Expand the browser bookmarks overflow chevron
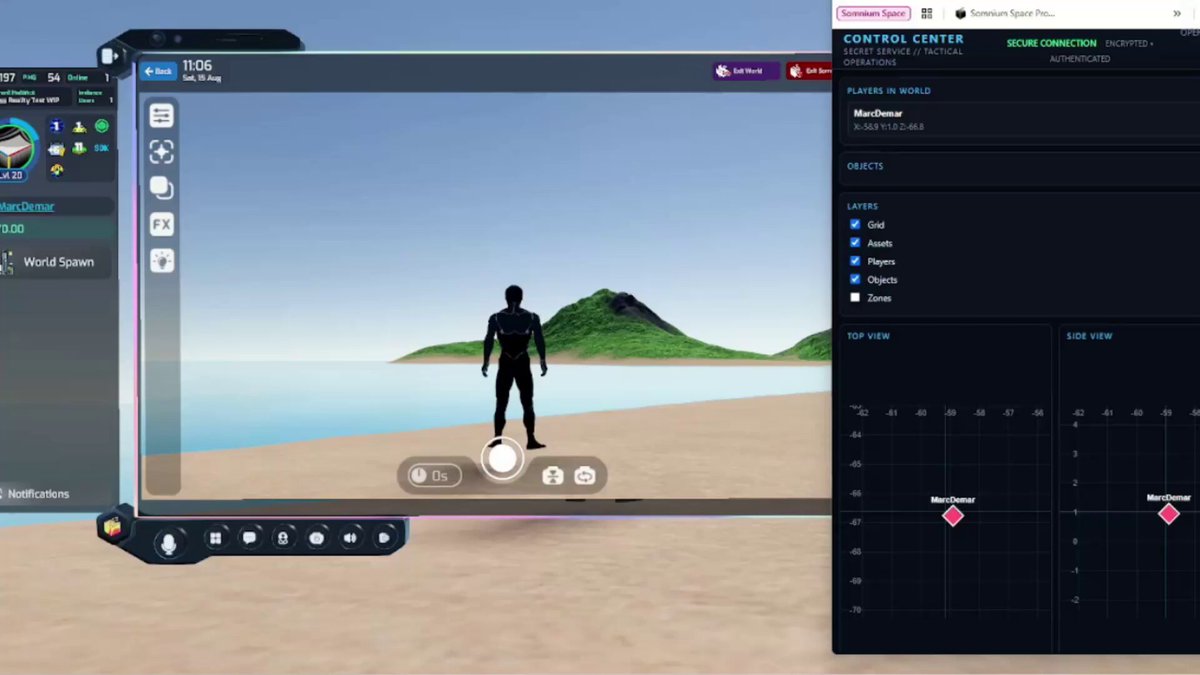Image resolution: width=1200 pixels, height=675 pixels. [1177, 13]
